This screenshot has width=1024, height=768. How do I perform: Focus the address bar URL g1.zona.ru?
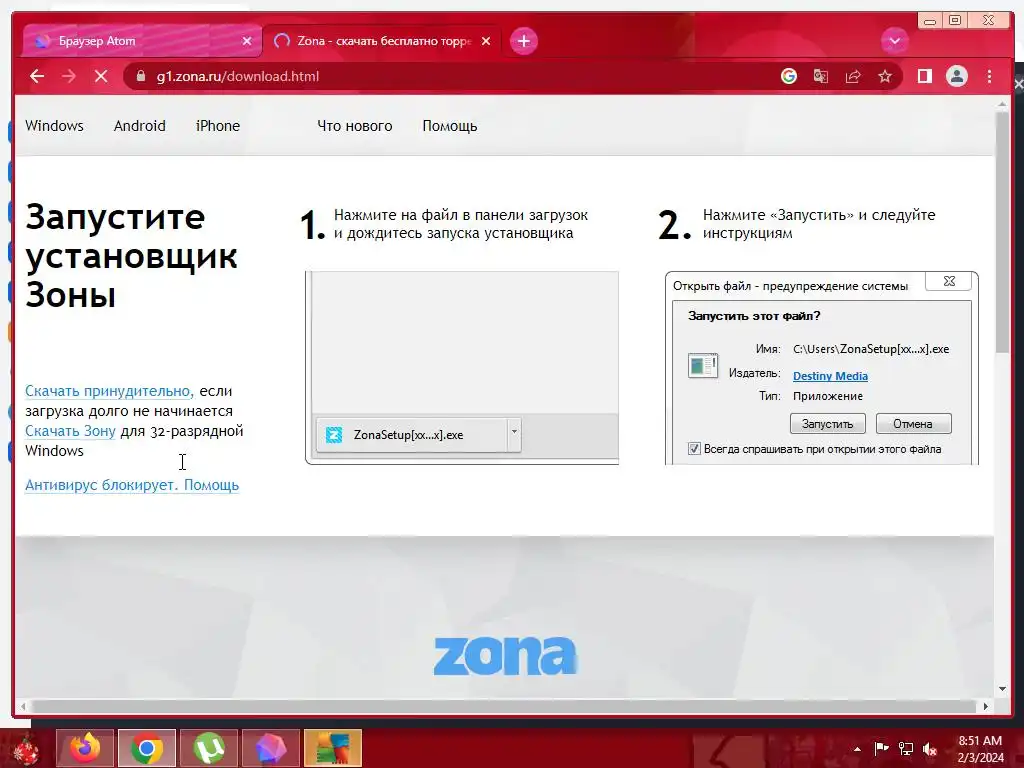(x=238, y=76)
